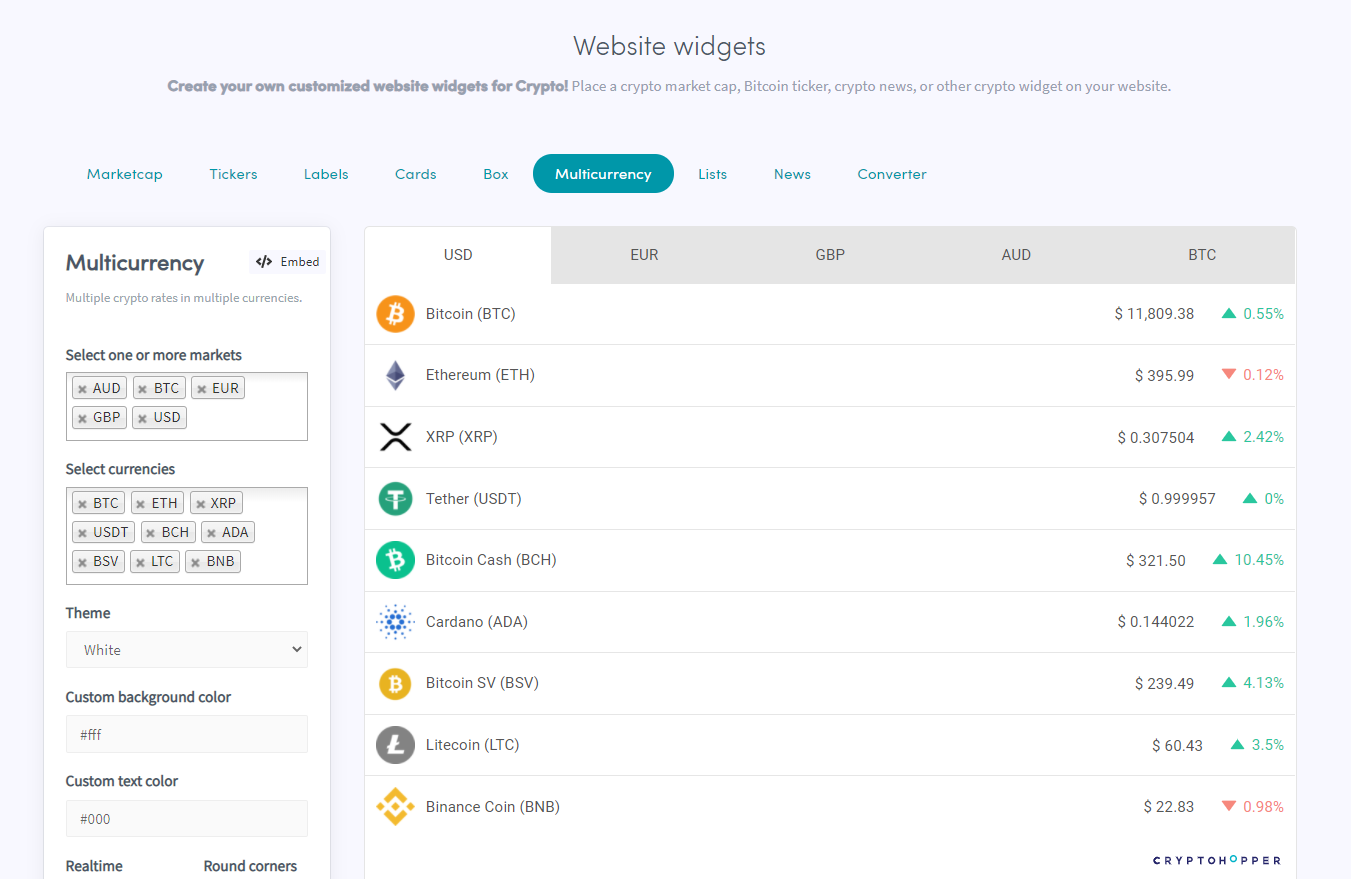
Task: Click the Bitcoin orange logo icon
Action: 395,314
